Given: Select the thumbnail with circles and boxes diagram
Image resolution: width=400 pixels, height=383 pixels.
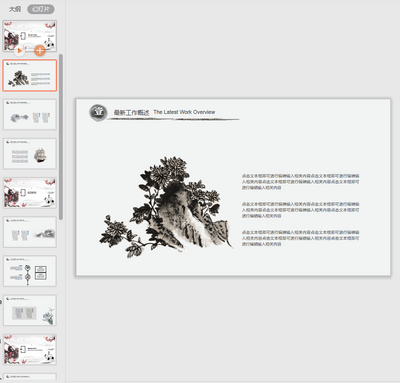Looking at the screenshot, I should pyautogui.click(x=30, y=271).
